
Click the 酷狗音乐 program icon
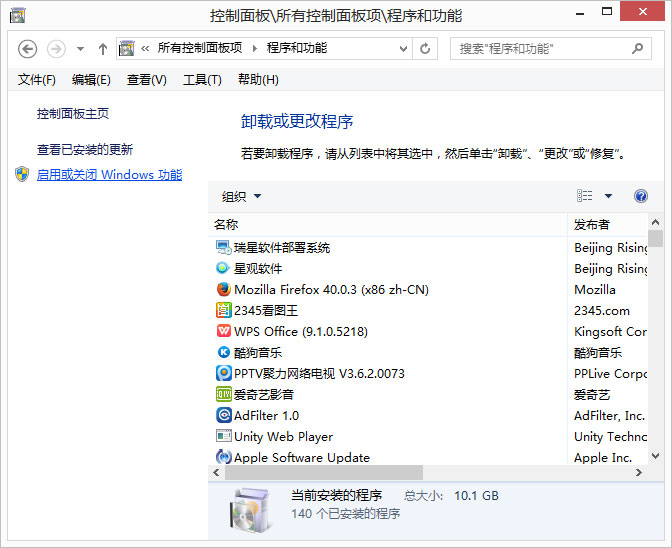[223, 352]
